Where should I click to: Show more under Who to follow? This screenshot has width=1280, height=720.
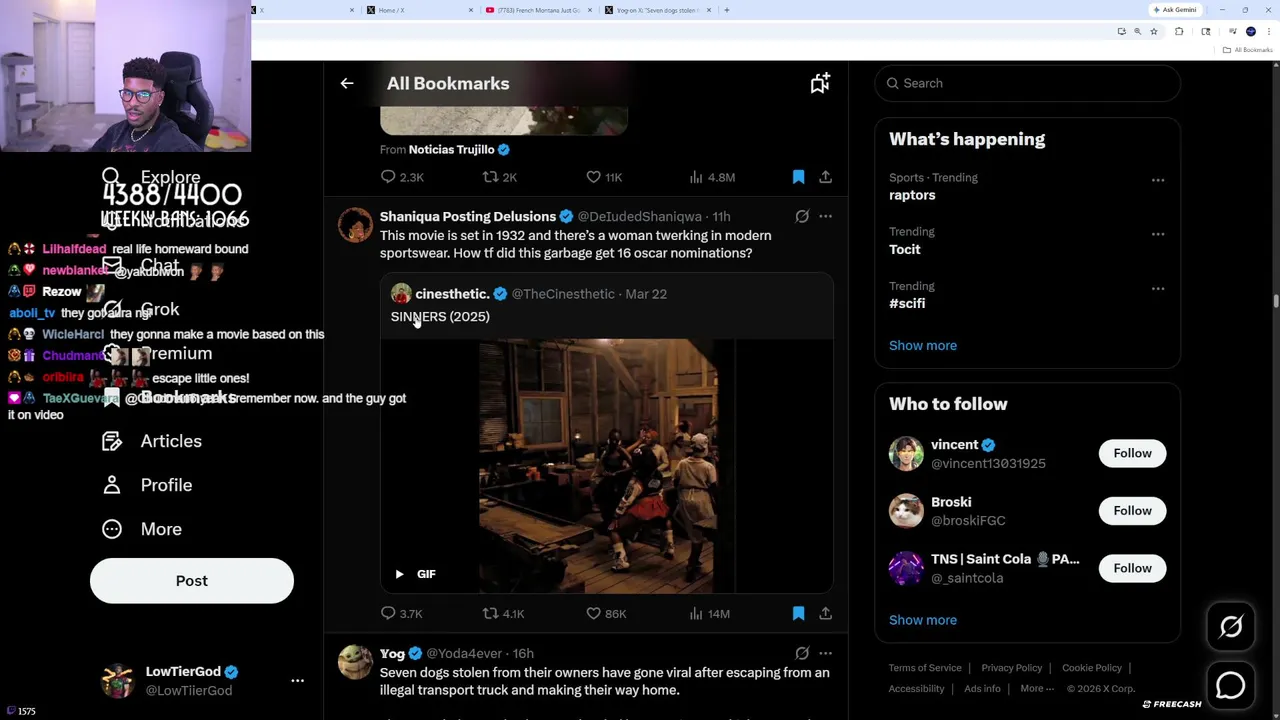click(x=923, y=620)
